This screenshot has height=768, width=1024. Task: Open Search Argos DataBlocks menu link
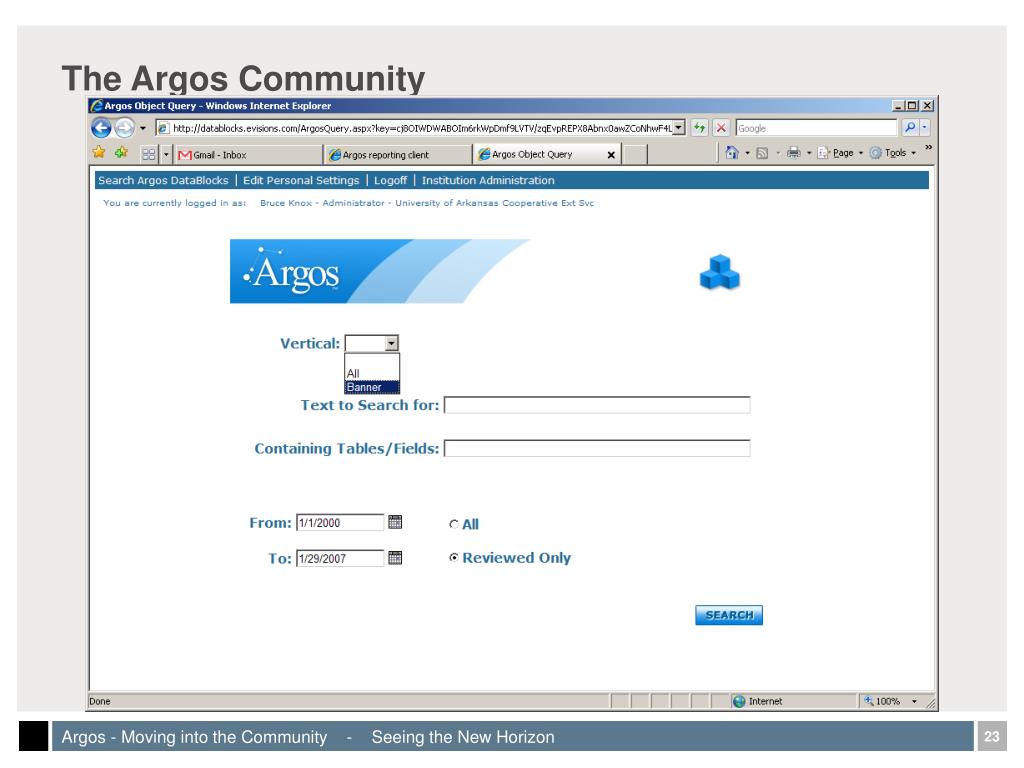(x=163, y=180)
